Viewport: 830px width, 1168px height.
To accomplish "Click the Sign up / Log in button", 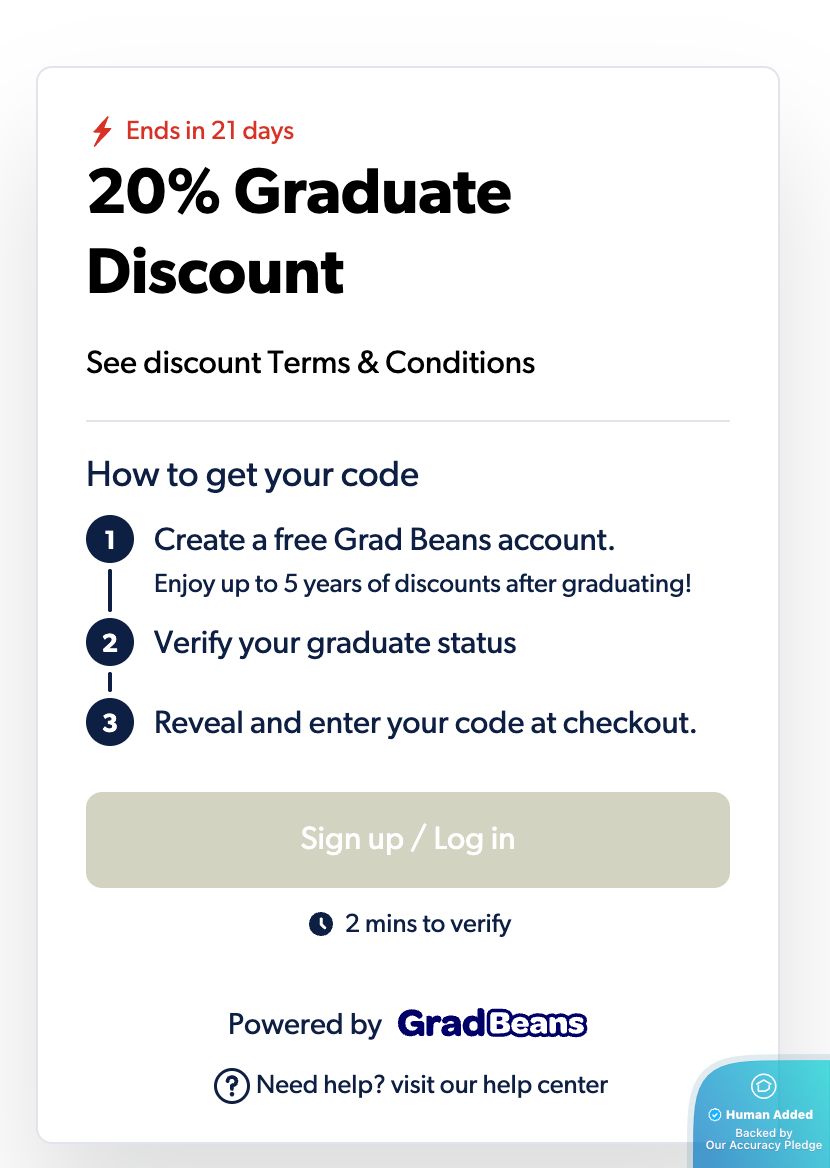I will click(408, 840).
